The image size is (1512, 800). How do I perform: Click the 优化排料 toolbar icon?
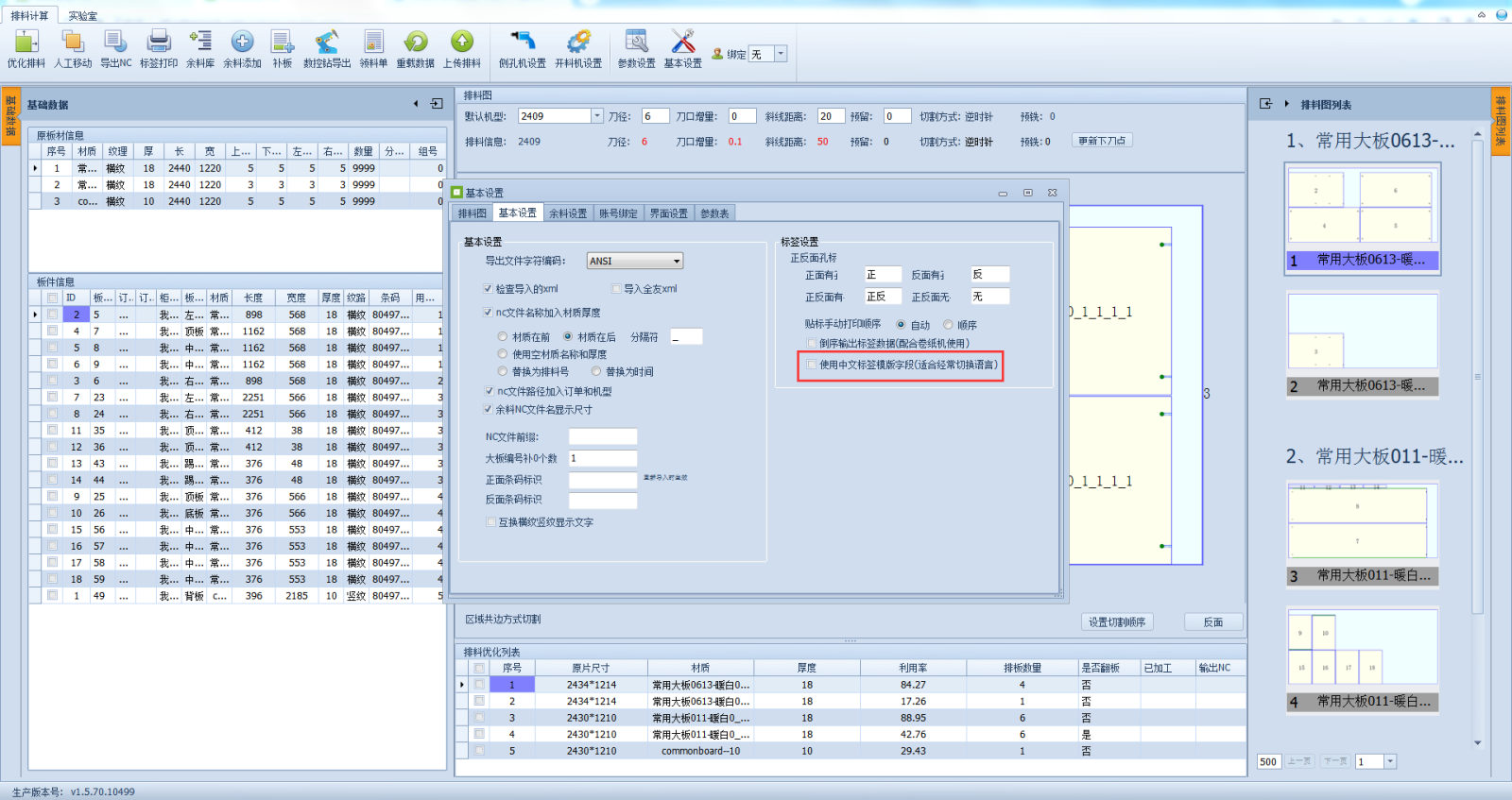[x=26, y=42]
